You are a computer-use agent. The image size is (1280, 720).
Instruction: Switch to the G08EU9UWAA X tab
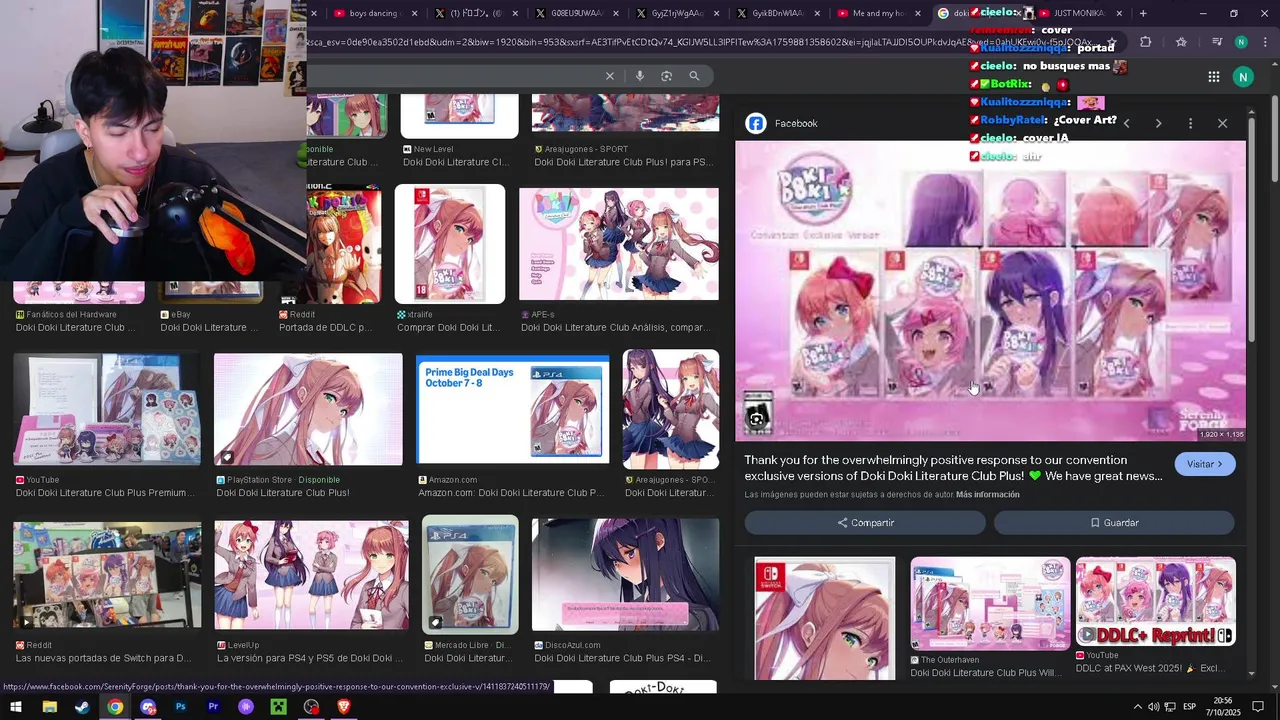click(575, 13)
